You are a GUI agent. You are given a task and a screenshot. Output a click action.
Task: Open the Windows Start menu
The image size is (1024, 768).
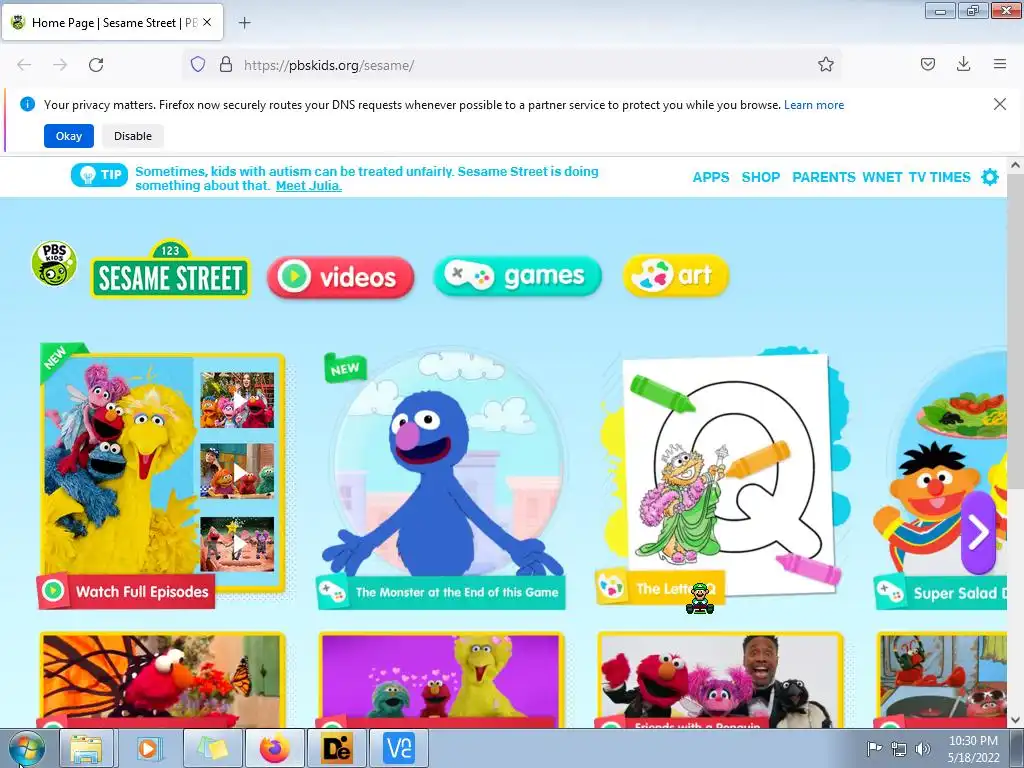[x=27, y=748]
